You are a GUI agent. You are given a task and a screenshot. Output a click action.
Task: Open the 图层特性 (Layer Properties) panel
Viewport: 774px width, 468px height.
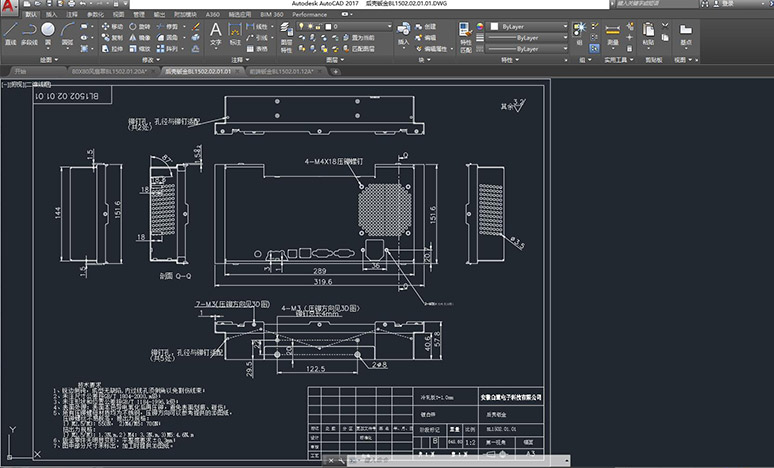coord(286,32)
